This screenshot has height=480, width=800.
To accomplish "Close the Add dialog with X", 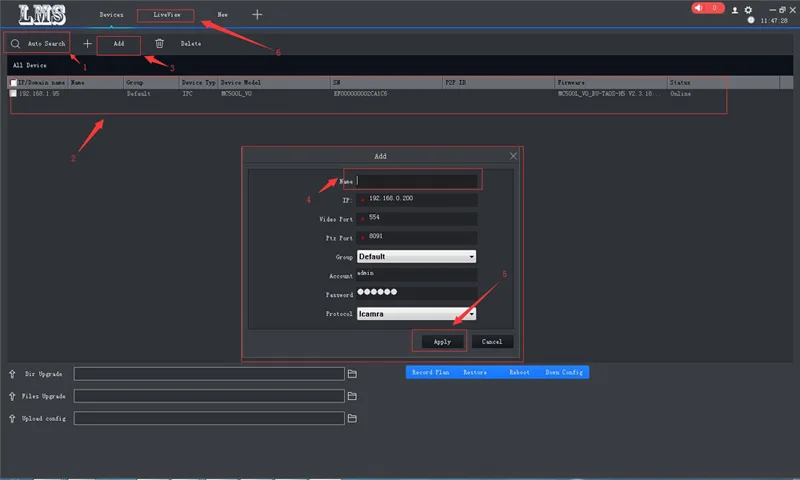I will pyautogui.click(x=514, y=156).
